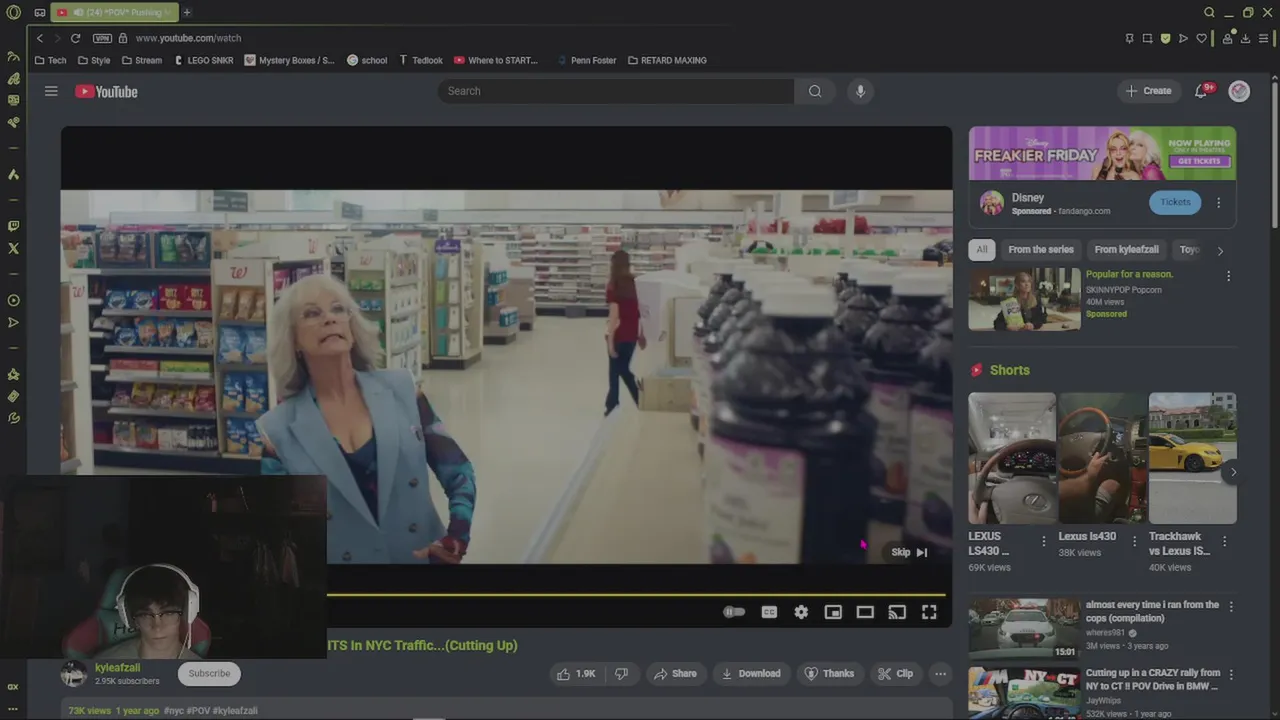Screen dimensions: 1280x720
Task: Switch player to theater mode
Action: [865, 612]
